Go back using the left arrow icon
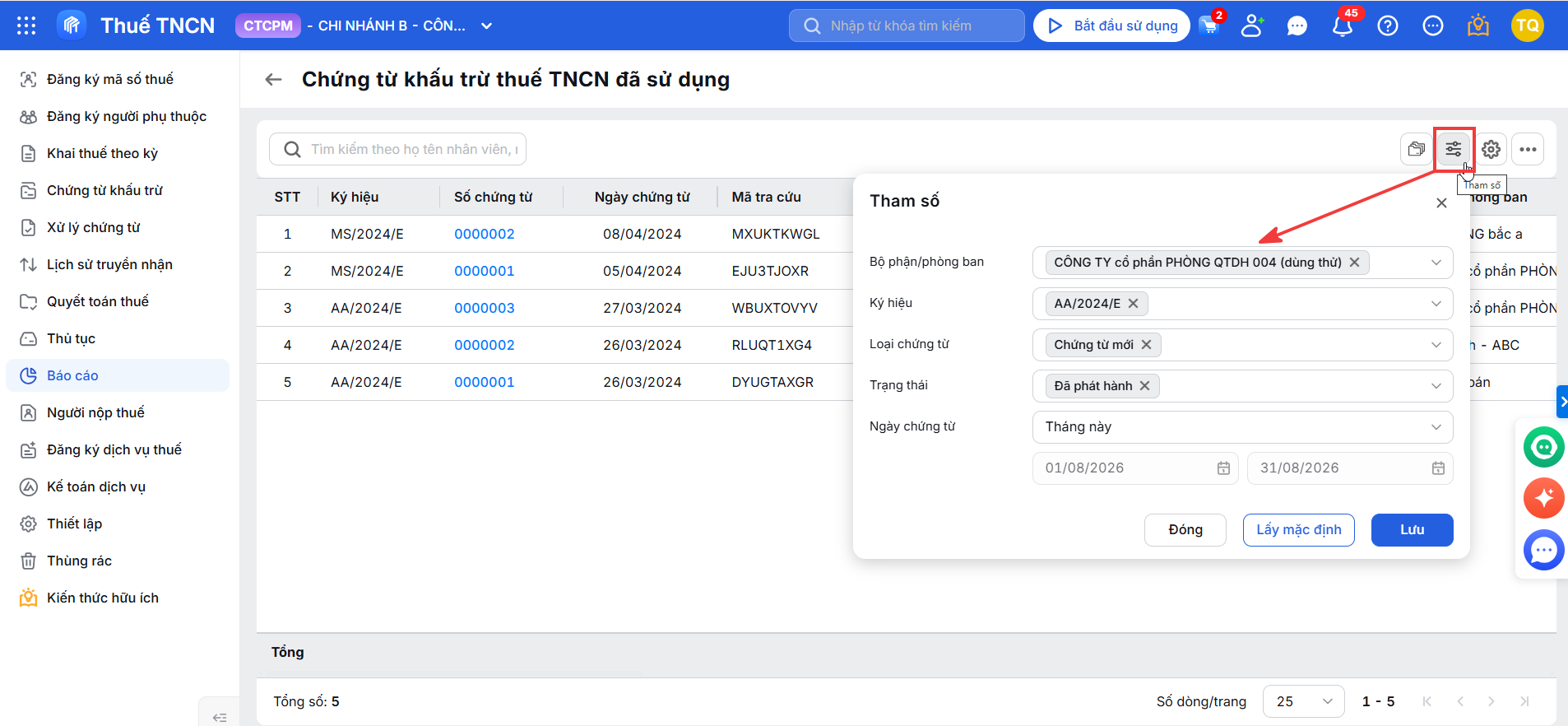This screenshot has width=1568, height=726. (274, 80)
